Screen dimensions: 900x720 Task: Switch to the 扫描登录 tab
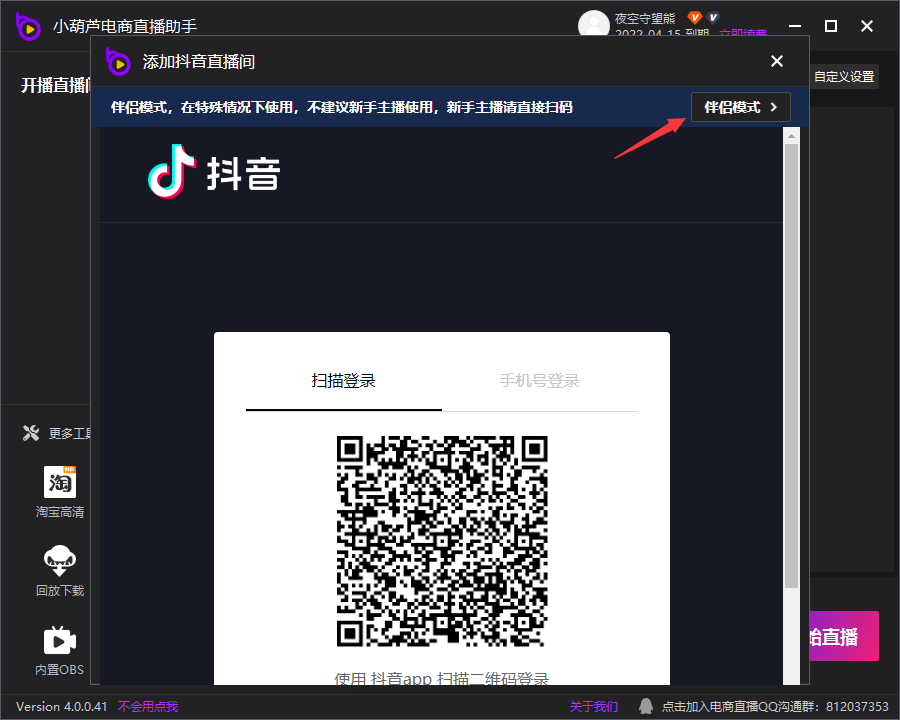pos(343,380)
